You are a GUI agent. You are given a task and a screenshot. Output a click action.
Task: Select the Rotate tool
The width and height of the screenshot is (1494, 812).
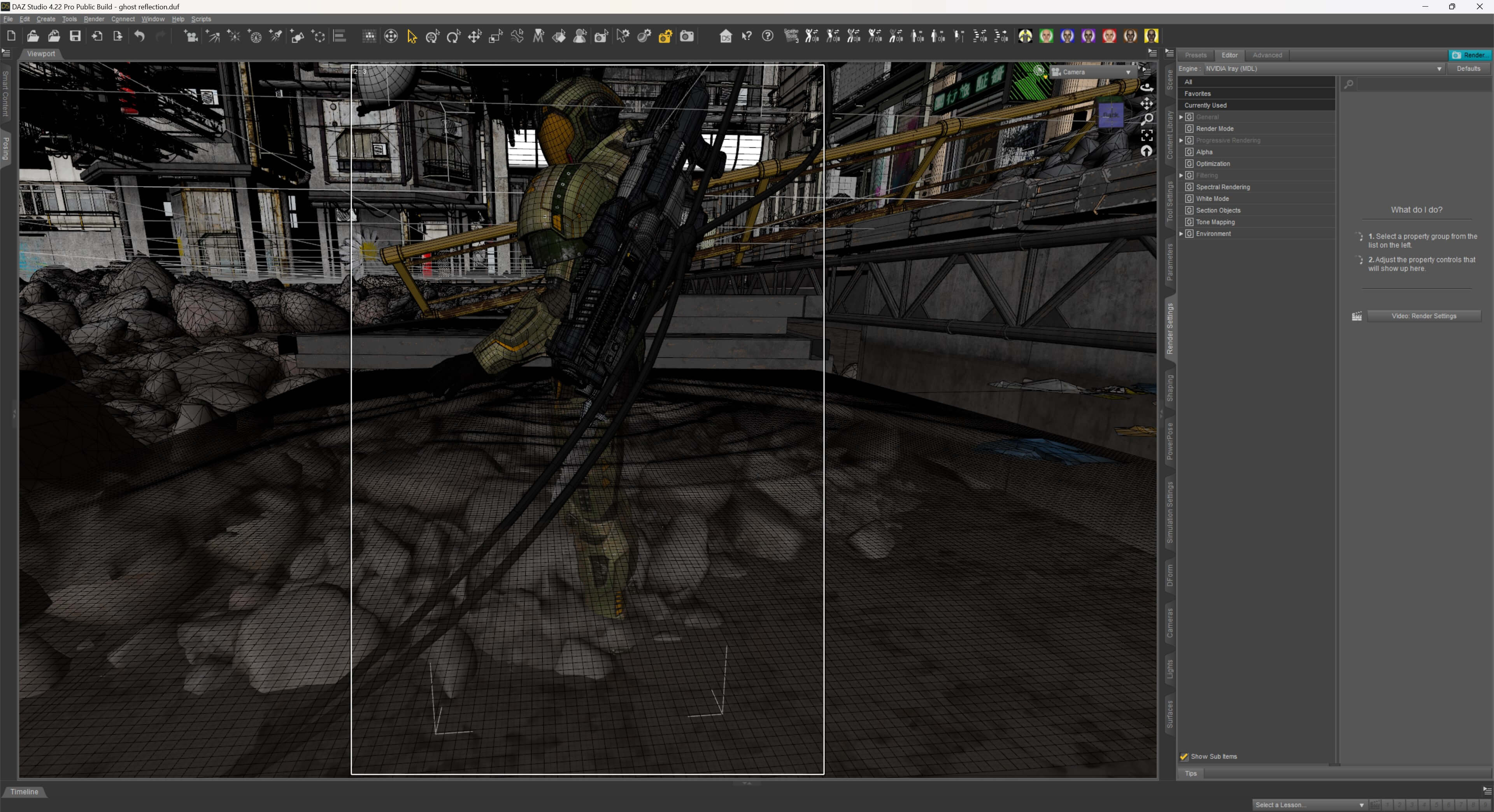point(454,36)
